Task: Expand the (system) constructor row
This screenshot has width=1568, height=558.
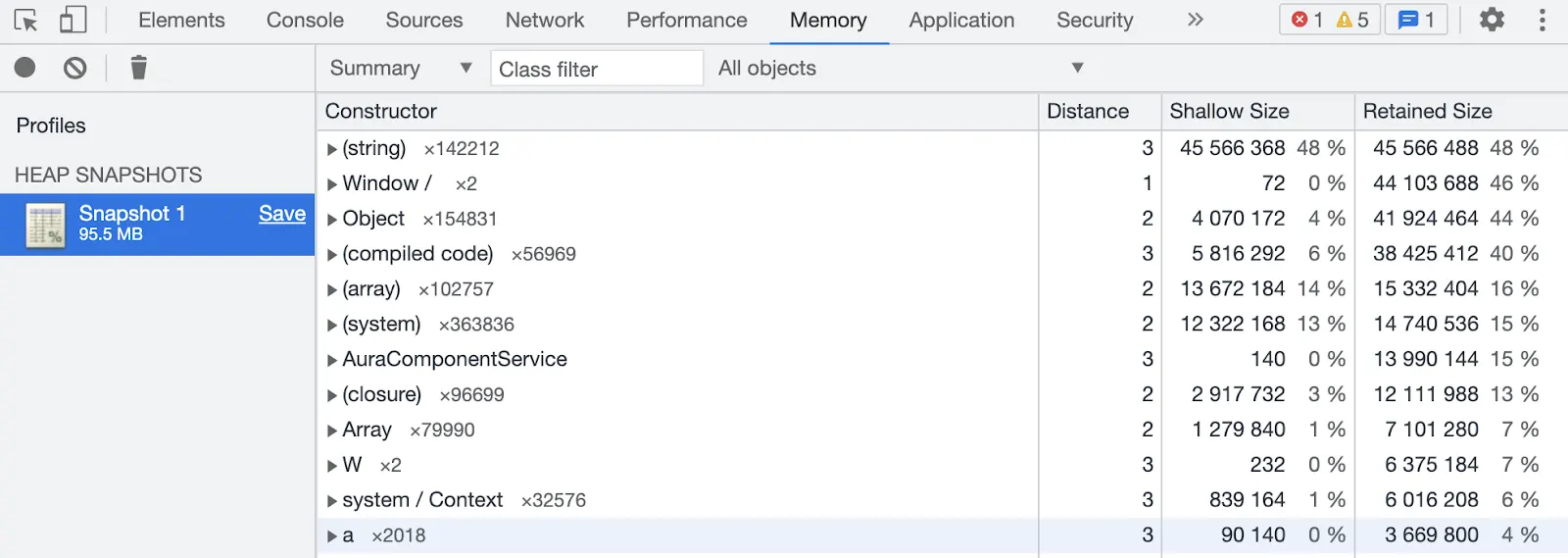Action: 332,326
